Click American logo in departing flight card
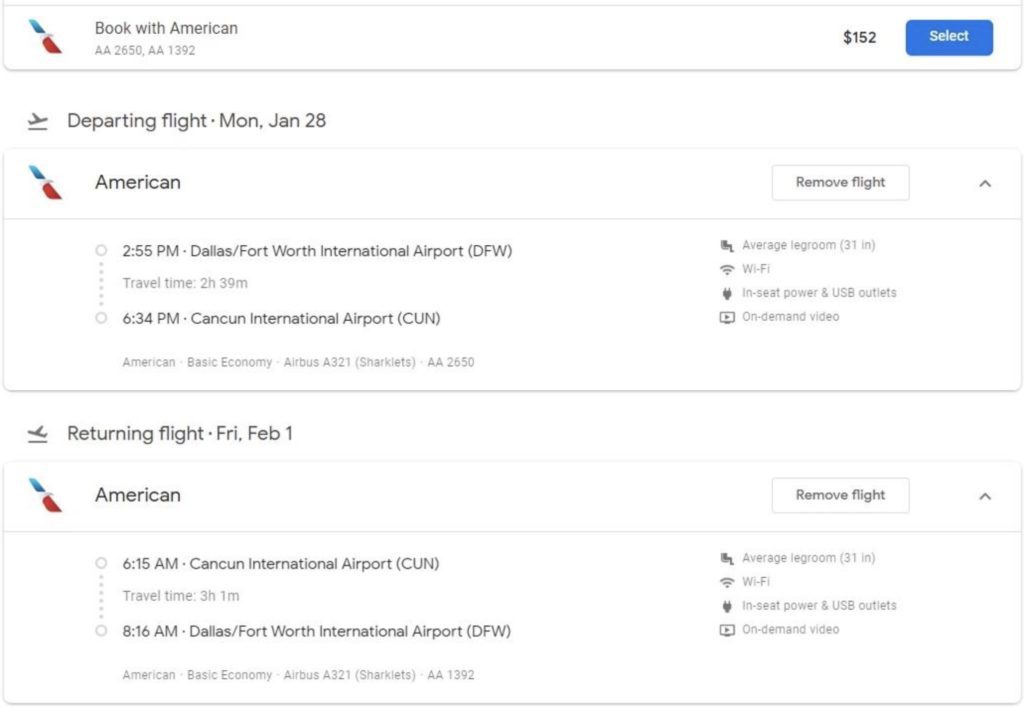 [45, 182]
